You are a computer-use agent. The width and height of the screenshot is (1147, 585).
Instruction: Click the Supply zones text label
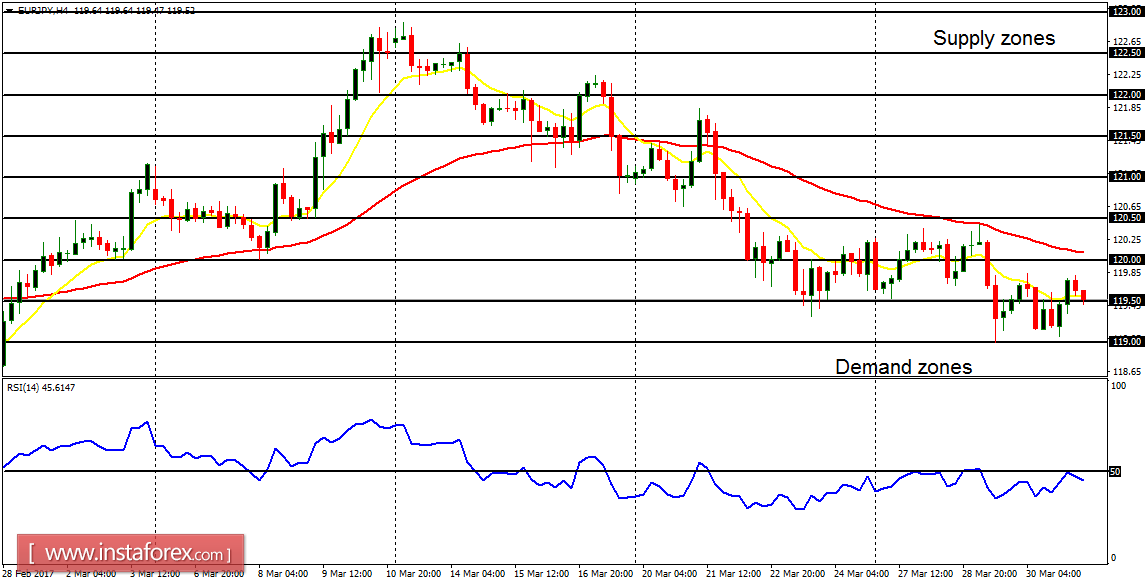pos(993,39)
